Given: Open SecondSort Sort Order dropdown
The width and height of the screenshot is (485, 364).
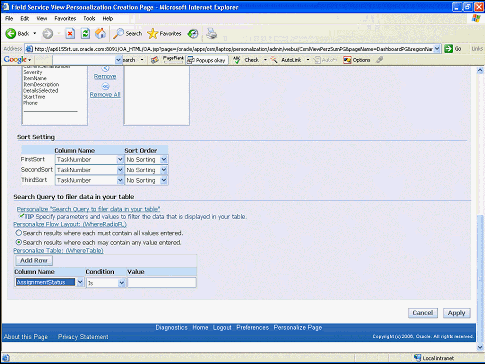Looking at the screenshot, I should [x=146, y=170].
